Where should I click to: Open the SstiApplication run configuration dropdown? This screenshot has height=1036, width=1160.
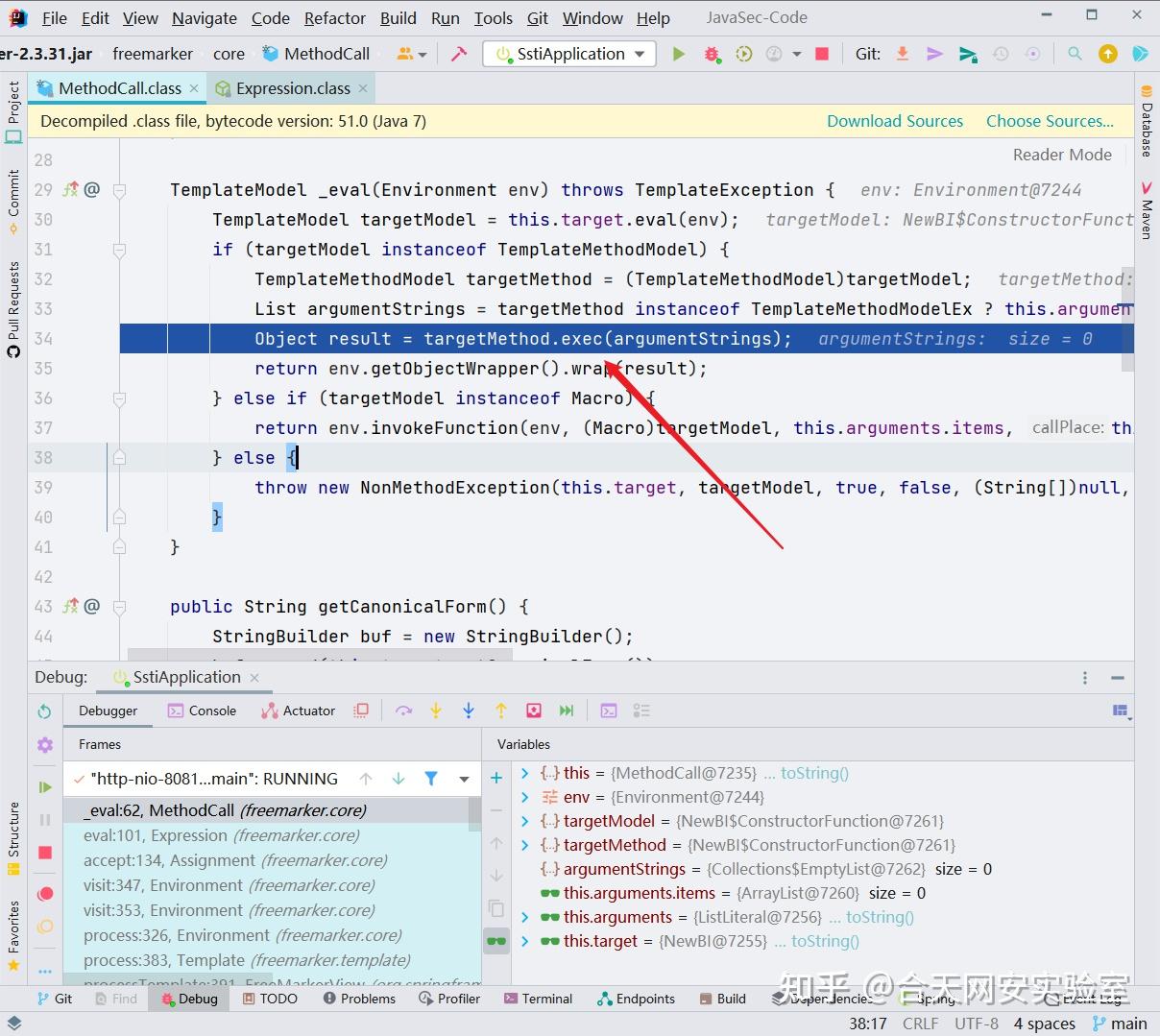point(569,54)
